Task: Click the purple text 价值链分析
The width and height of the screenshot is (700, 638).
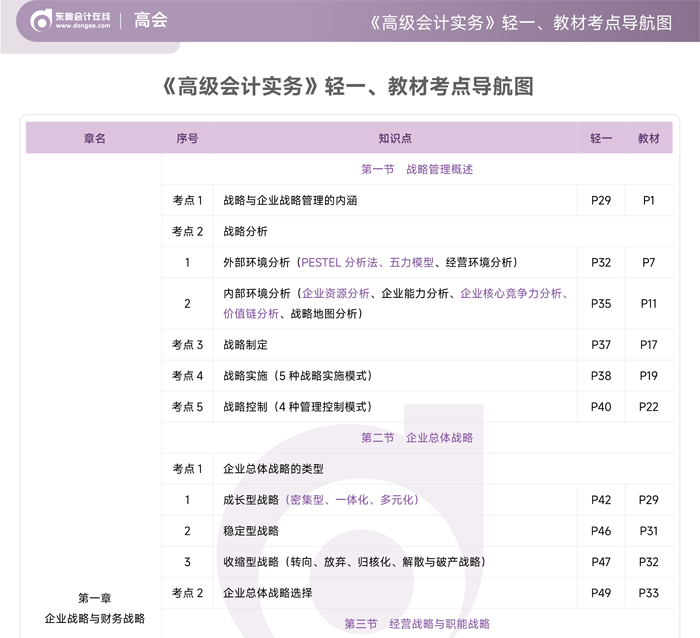Action: (x=251, y=314)
